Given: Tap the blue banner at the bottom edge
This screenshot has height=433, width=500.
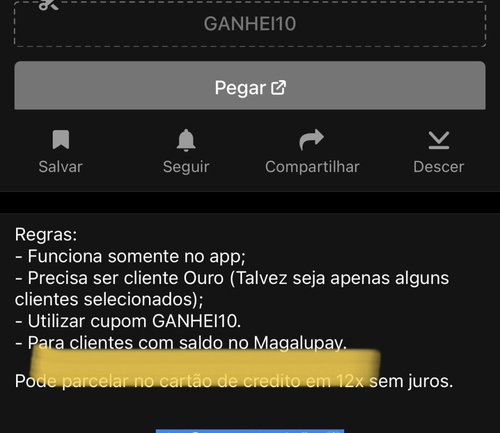Looking at the screenshot, I should click(250, 431).
